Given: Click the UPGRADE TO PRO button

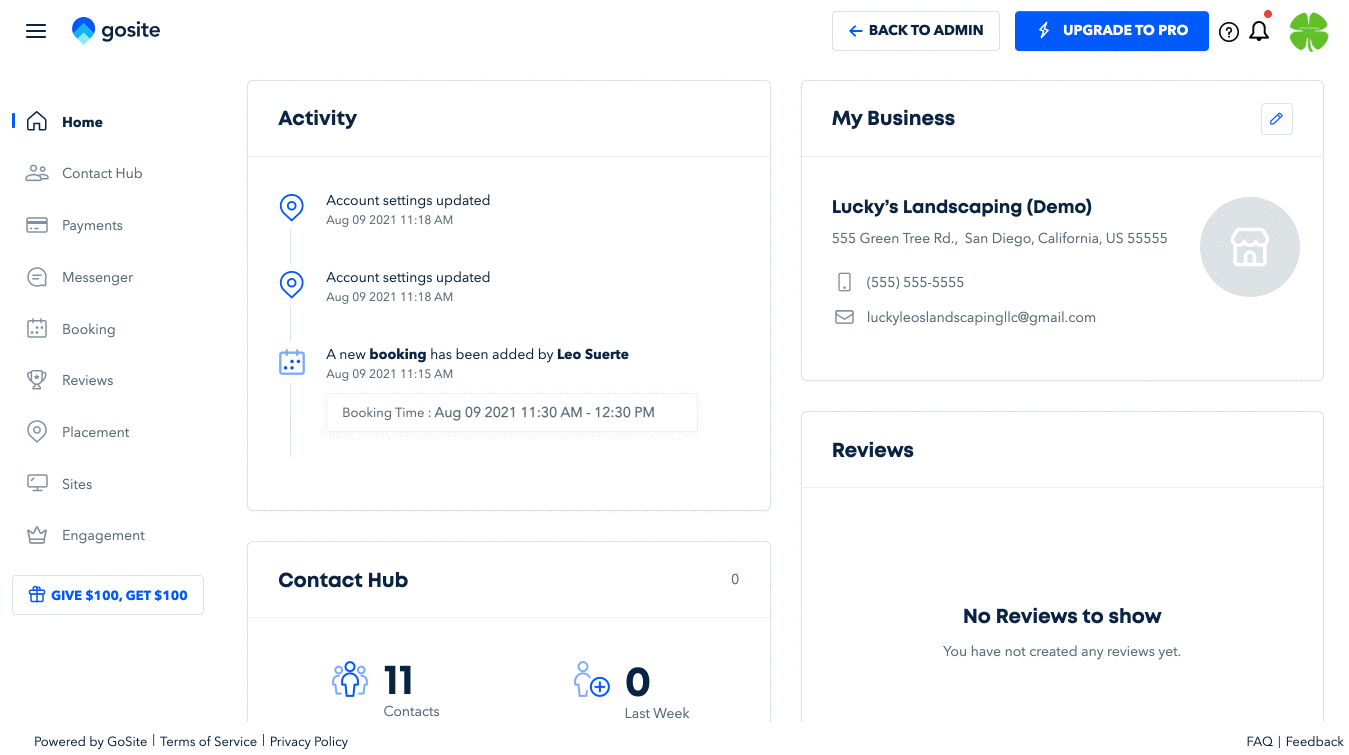Looking at the screenshot, I should pyautogui.click(x=1111, y=31).
